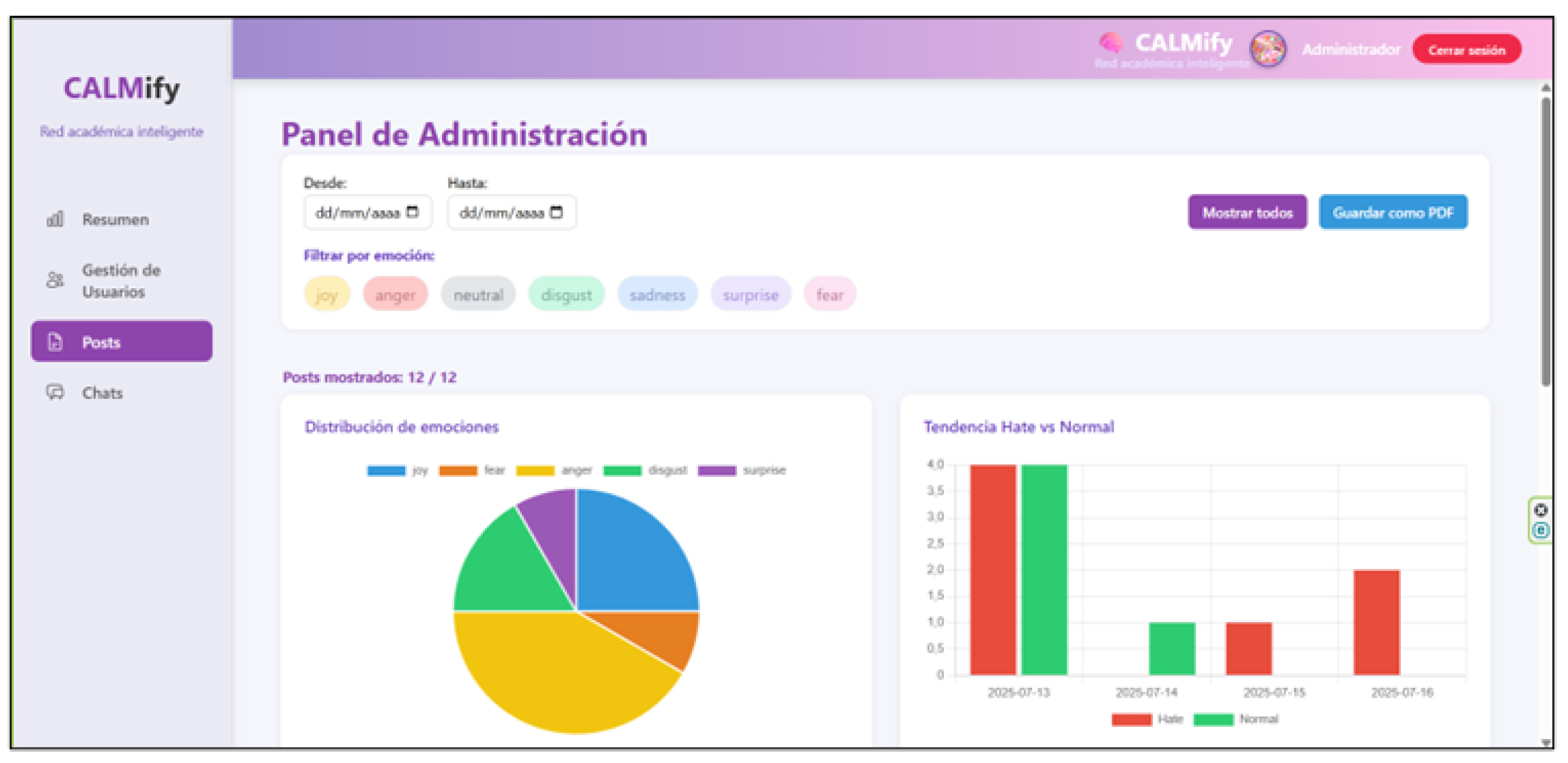Click the Resumen bar chart icon
Image resolution: width=1568 pixels, height=763 pixels.
pyautogui.click(x=55, y=219)
